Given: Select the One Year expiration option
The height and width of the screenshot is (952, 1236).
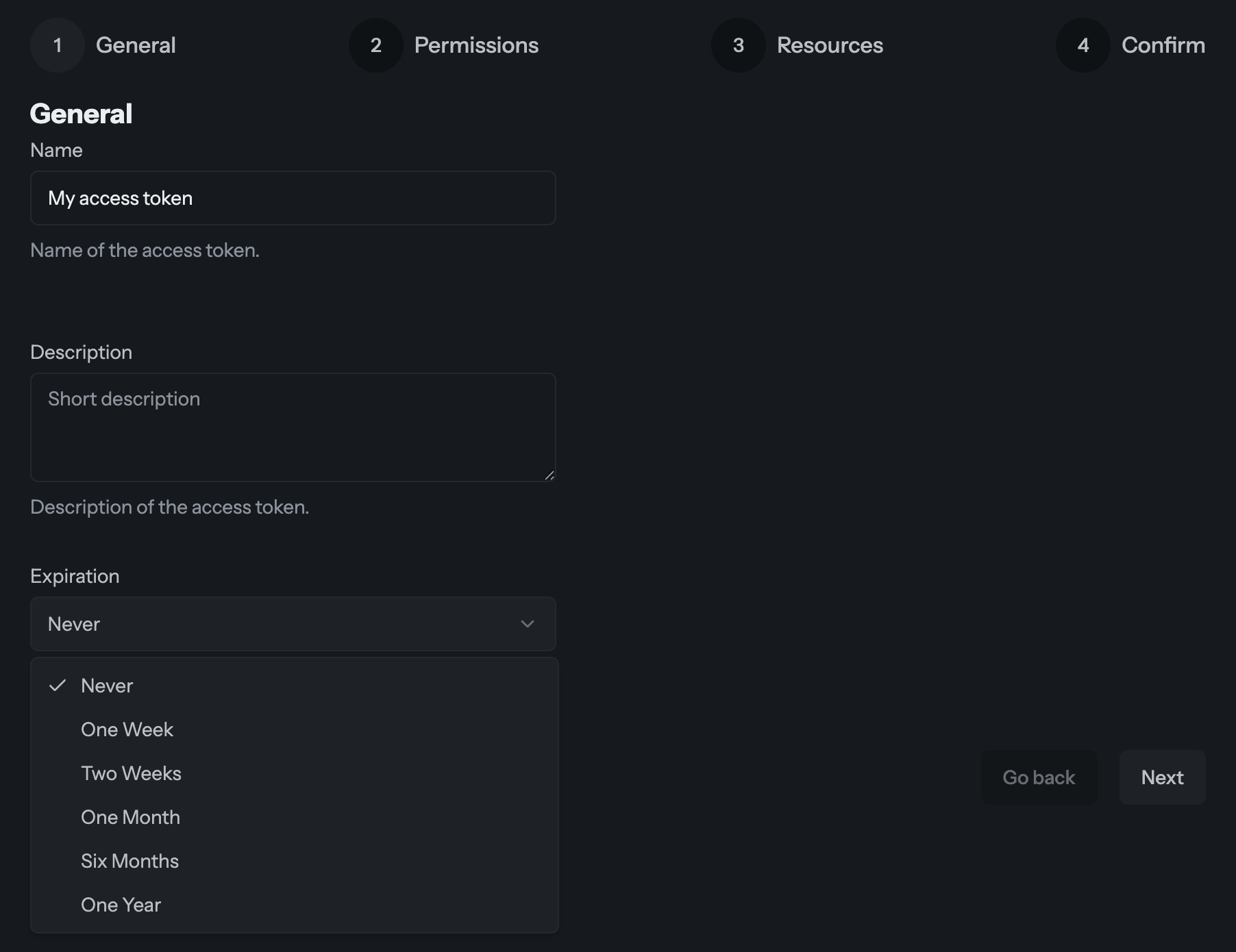Looking at the screenshot, I should pos(121,905).
